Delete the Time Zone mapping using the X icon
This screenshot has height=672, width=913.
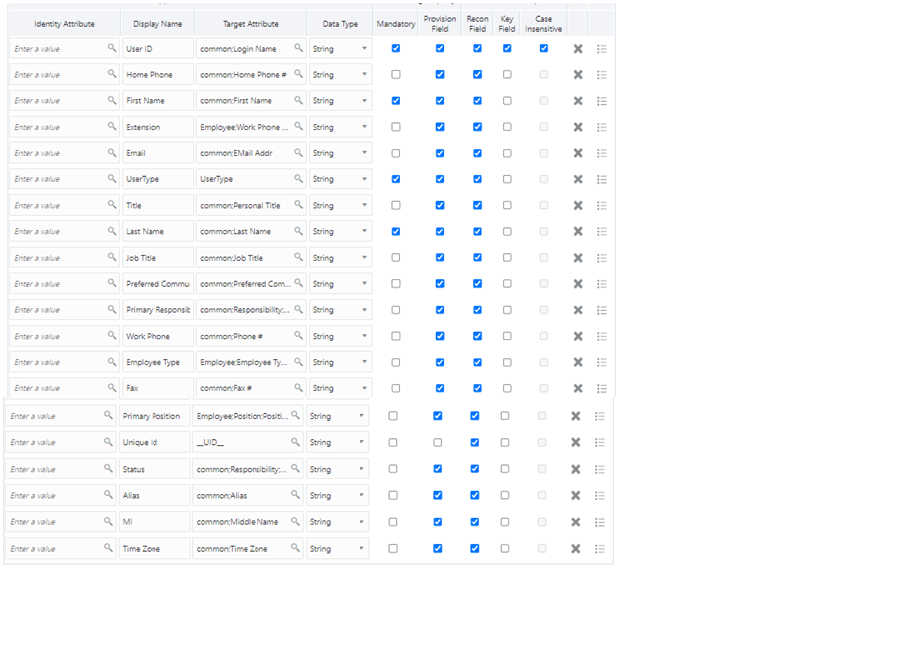pos(576,548)
